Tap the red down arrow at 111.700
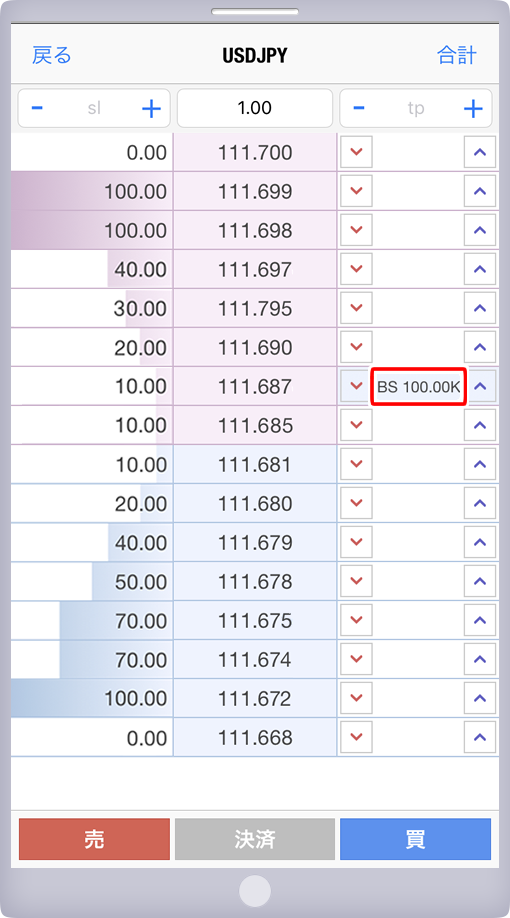510x918 pixels. pos(356,152)
